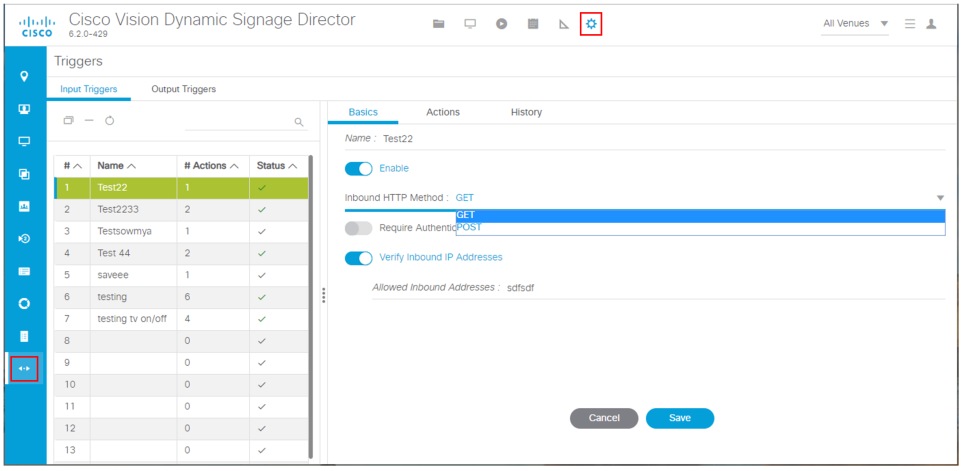Open the content folder icon in top bar
This screenshot has width=966, height=471.
click(439, 24)
